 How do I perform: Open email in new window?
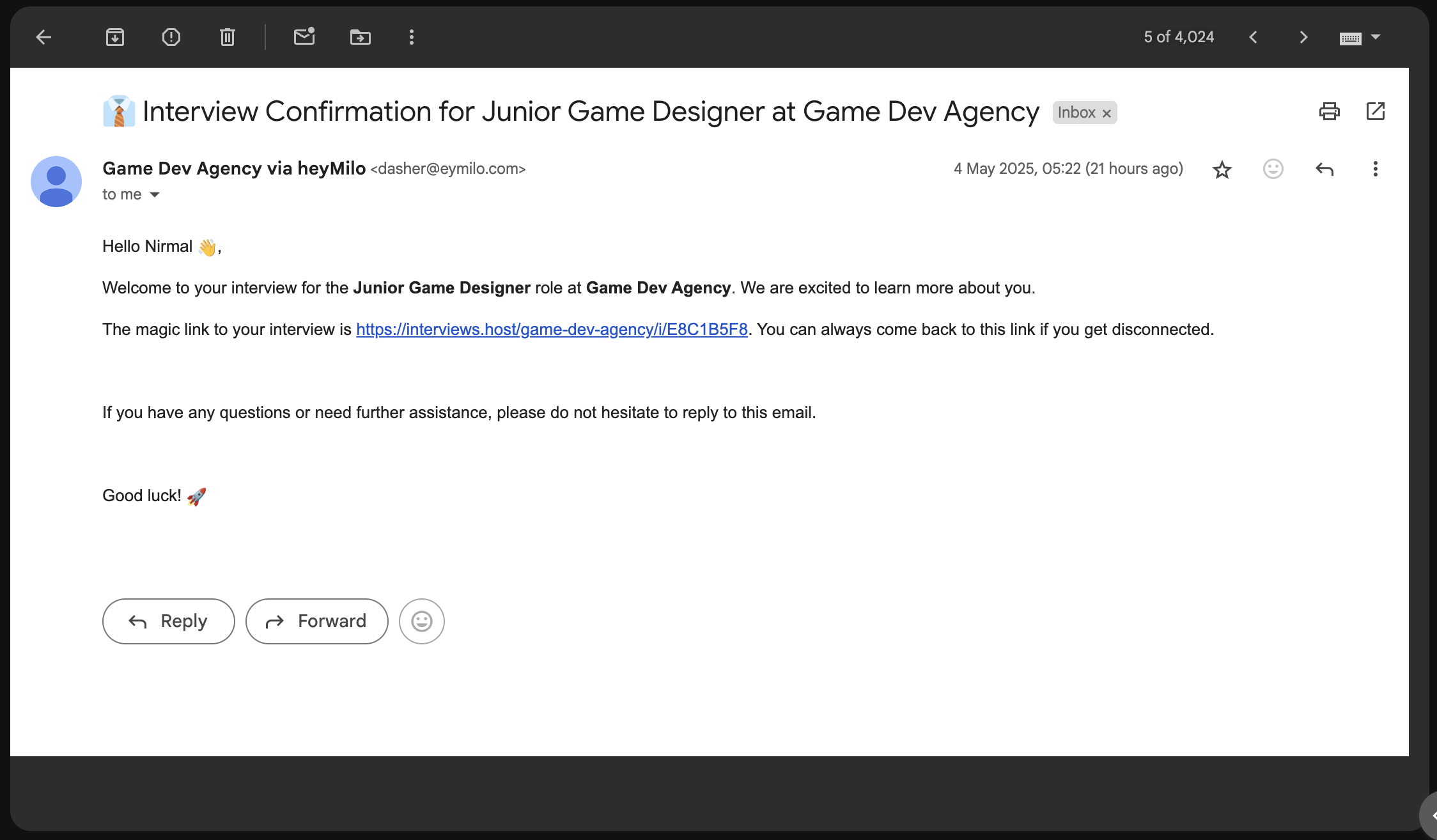[x=1376, y=111]
